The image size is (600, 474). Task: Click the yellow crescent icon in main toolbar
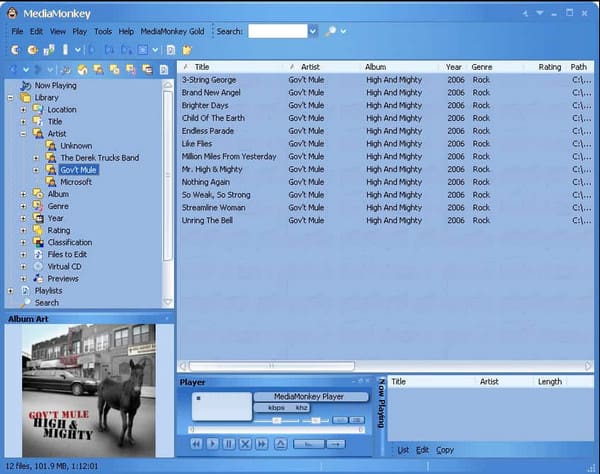[15, 50]
